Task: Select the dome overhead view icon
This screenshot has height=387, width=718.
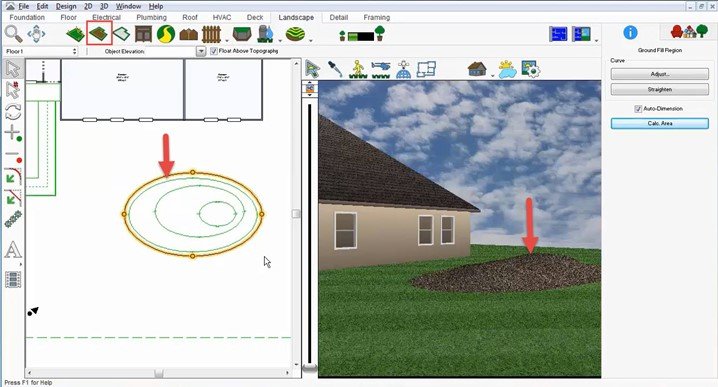Action: pyautogui.click(x=403, y=69)
